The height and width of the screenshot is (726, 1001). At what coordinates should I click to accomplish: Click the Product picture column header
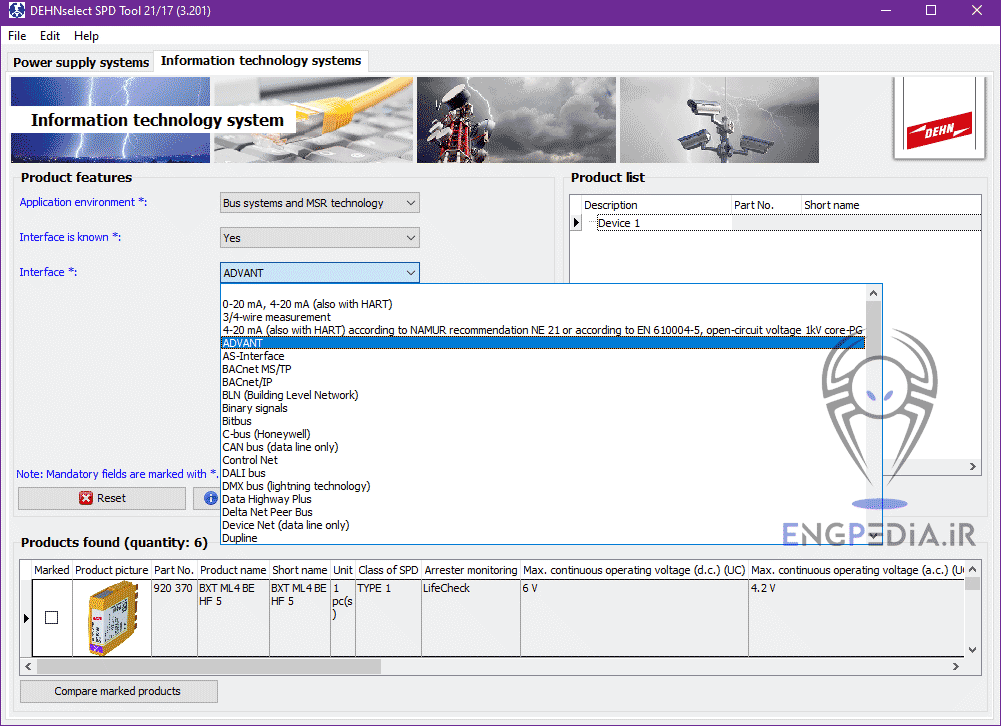click(112, 570)
